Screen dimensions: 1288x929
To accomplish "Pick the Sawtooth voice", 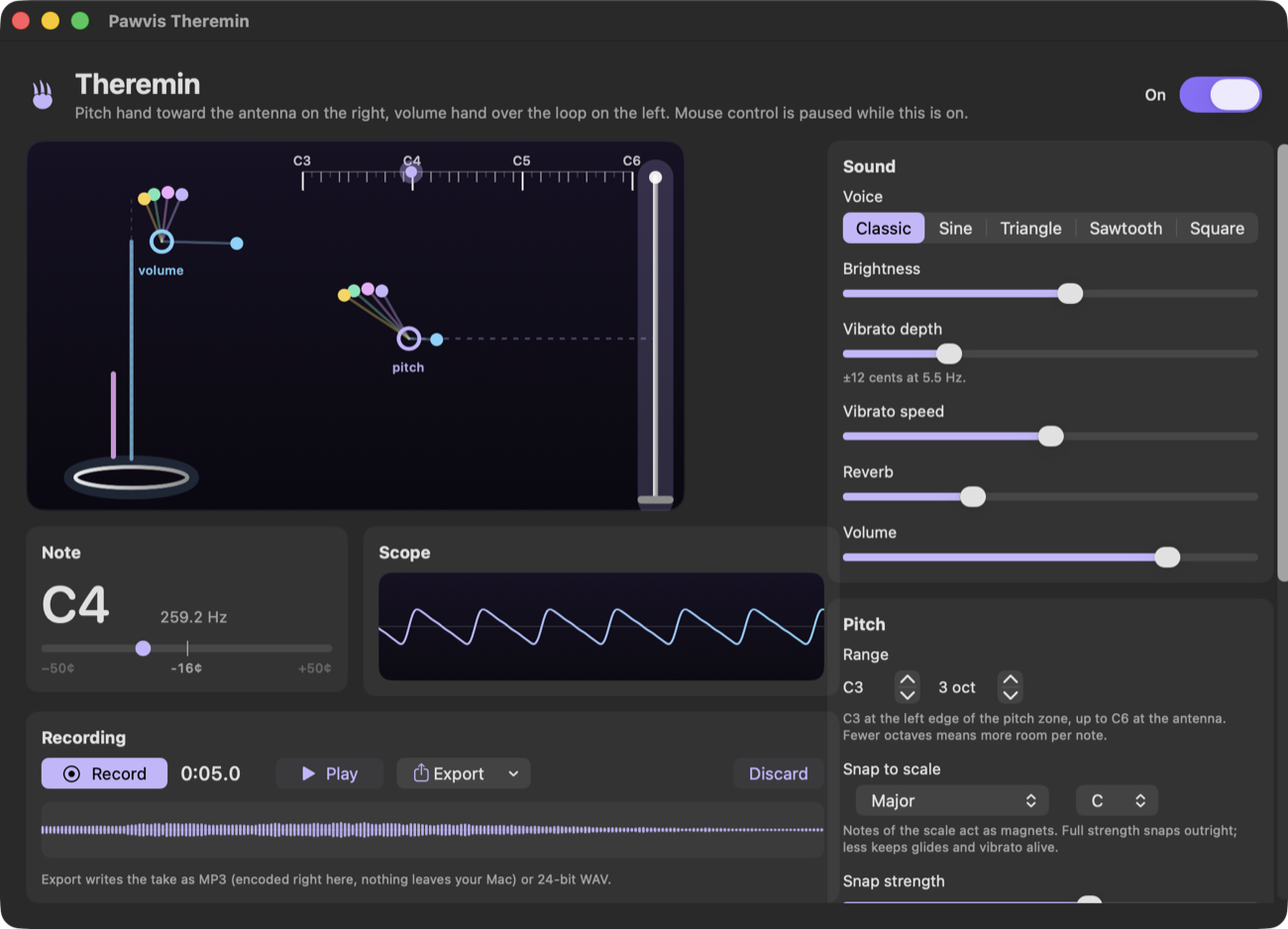I will pos(1126,228).
